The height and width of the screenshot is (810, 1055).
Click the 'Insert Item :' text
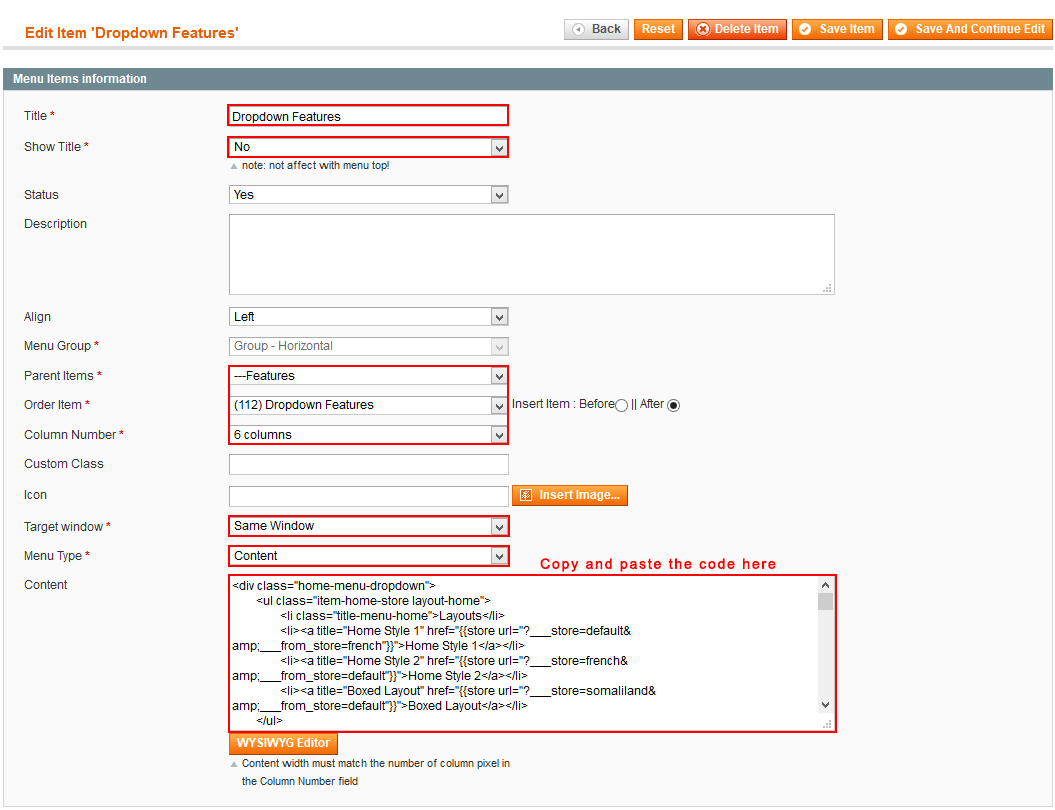click(x=544, y=404)
